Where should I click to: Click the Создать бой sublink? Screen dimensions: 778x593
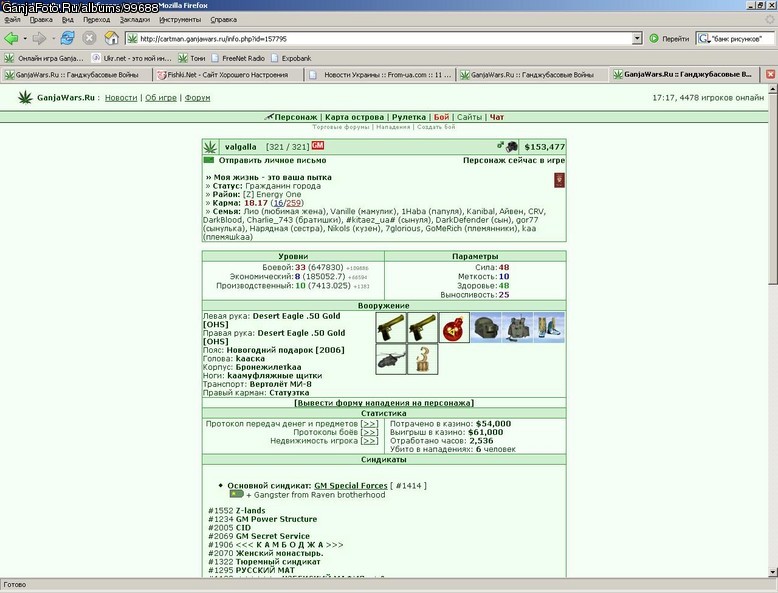[x=436, y=127]
